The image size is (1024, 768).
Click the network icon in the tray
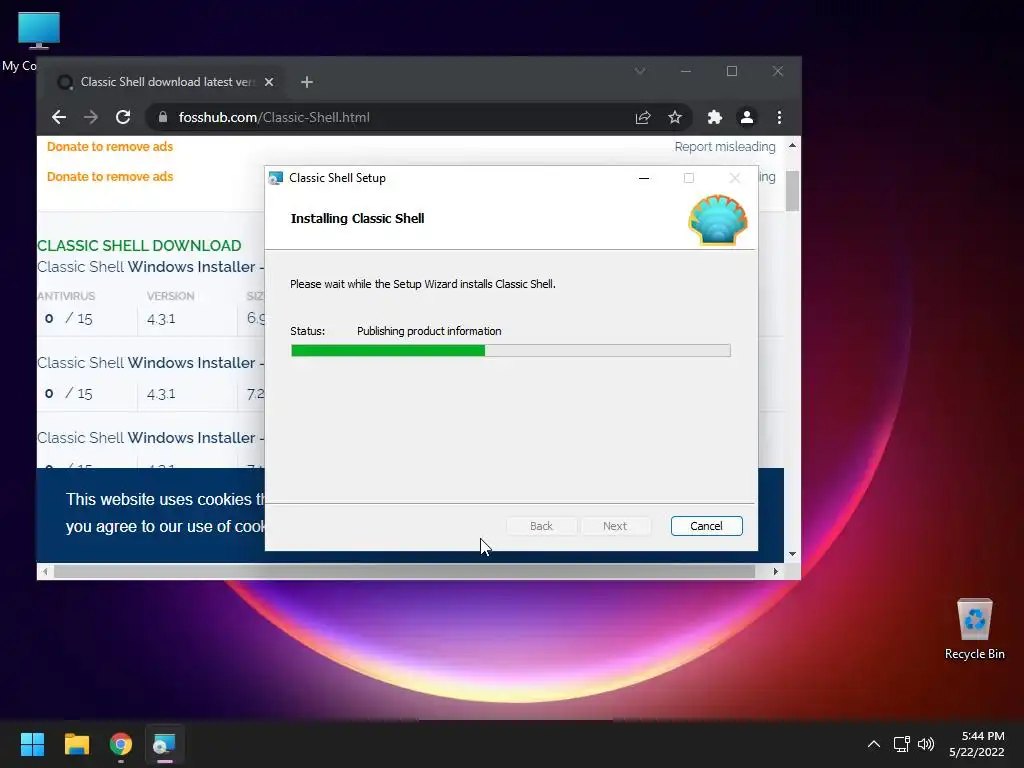click(902, 744)
